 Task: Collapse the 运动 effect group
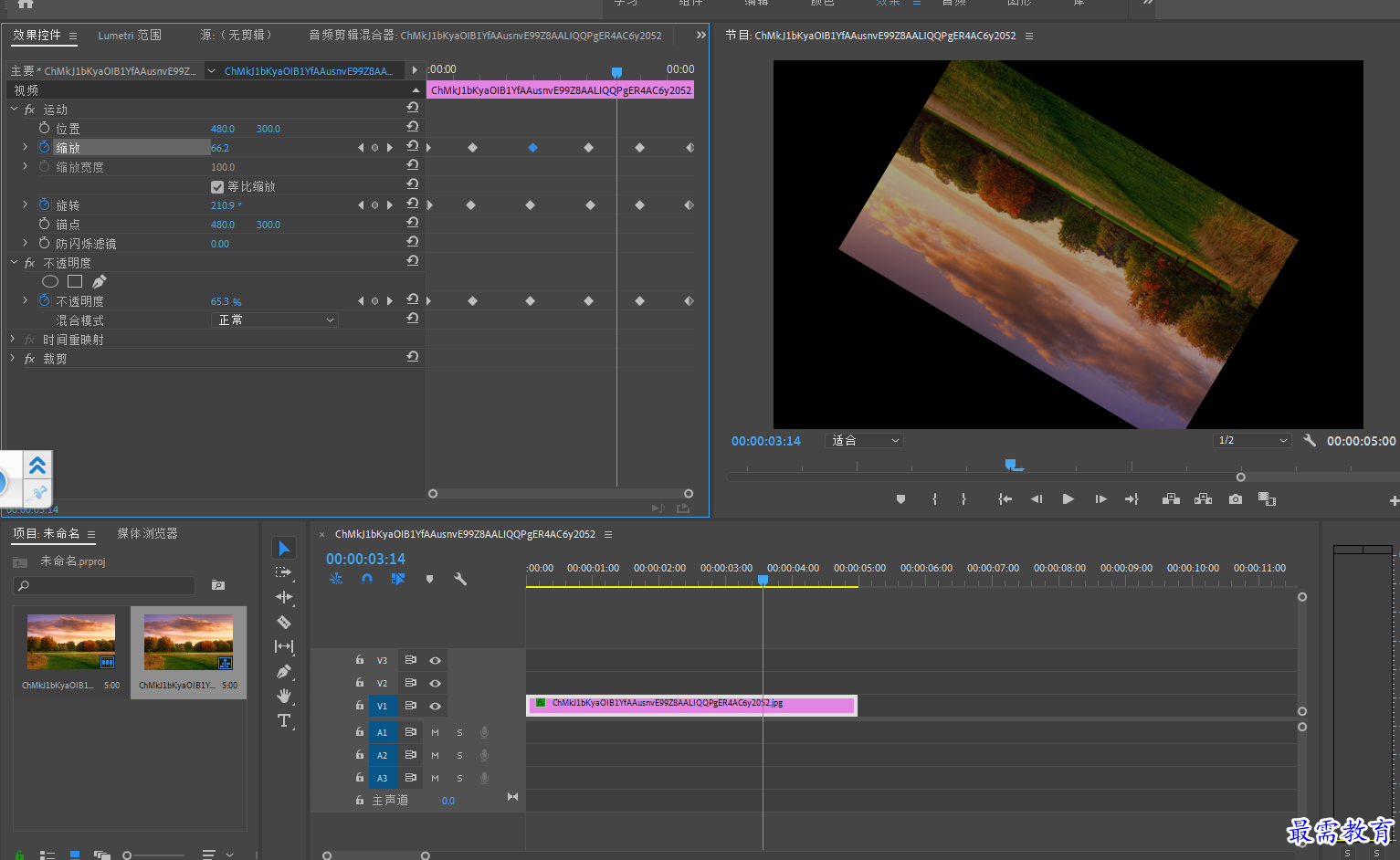point(15,109)
